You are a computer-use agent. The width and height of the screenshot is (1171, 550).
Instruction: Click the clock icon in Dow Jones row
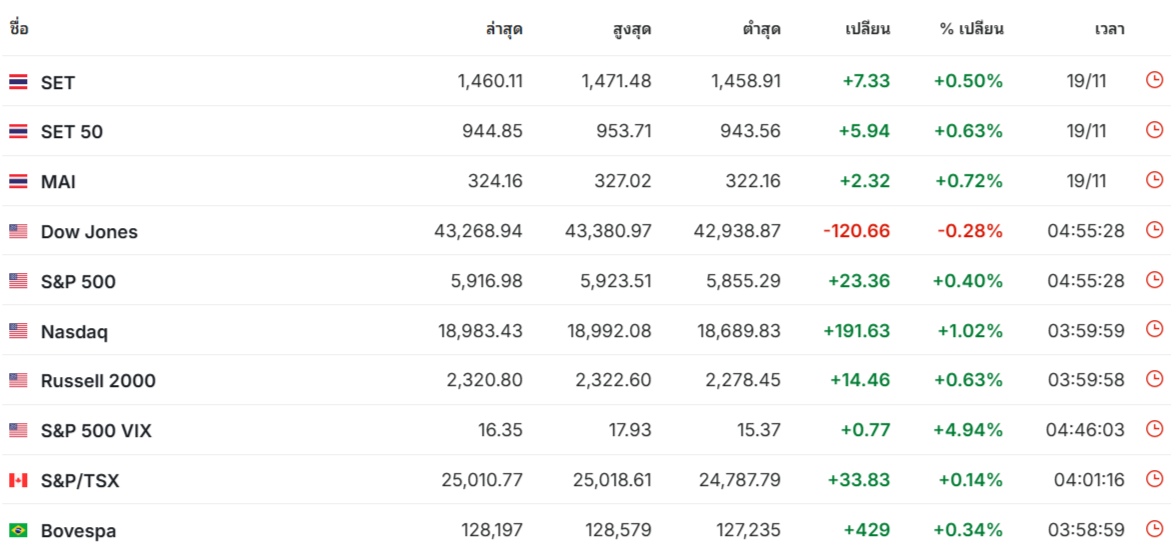pos(1154,229)
